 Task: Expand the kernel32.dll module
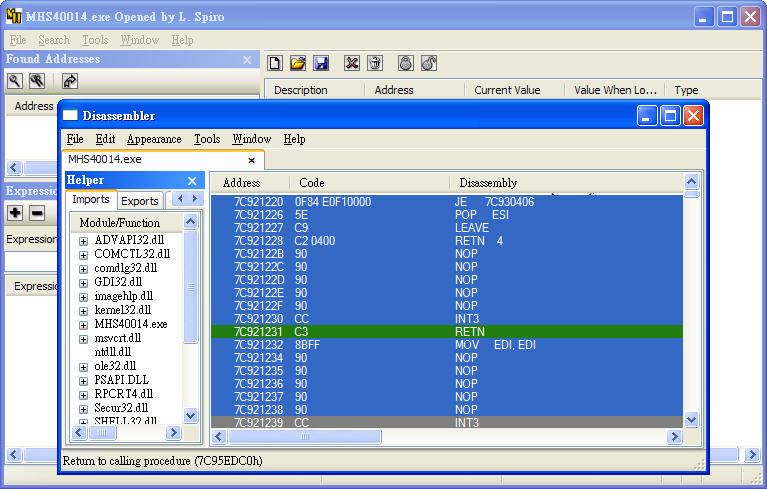coord(83,311)
